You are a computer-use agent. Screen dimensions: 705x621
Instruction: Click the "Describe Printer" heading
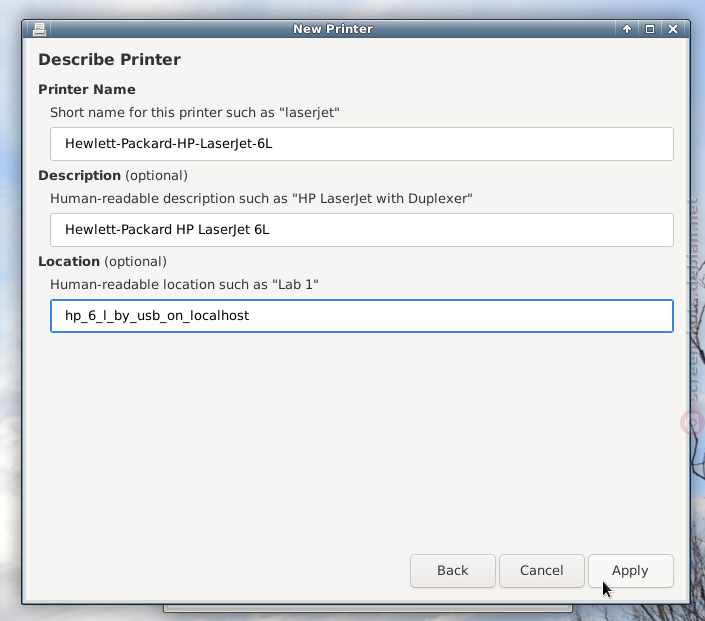[x=109, y=59]
